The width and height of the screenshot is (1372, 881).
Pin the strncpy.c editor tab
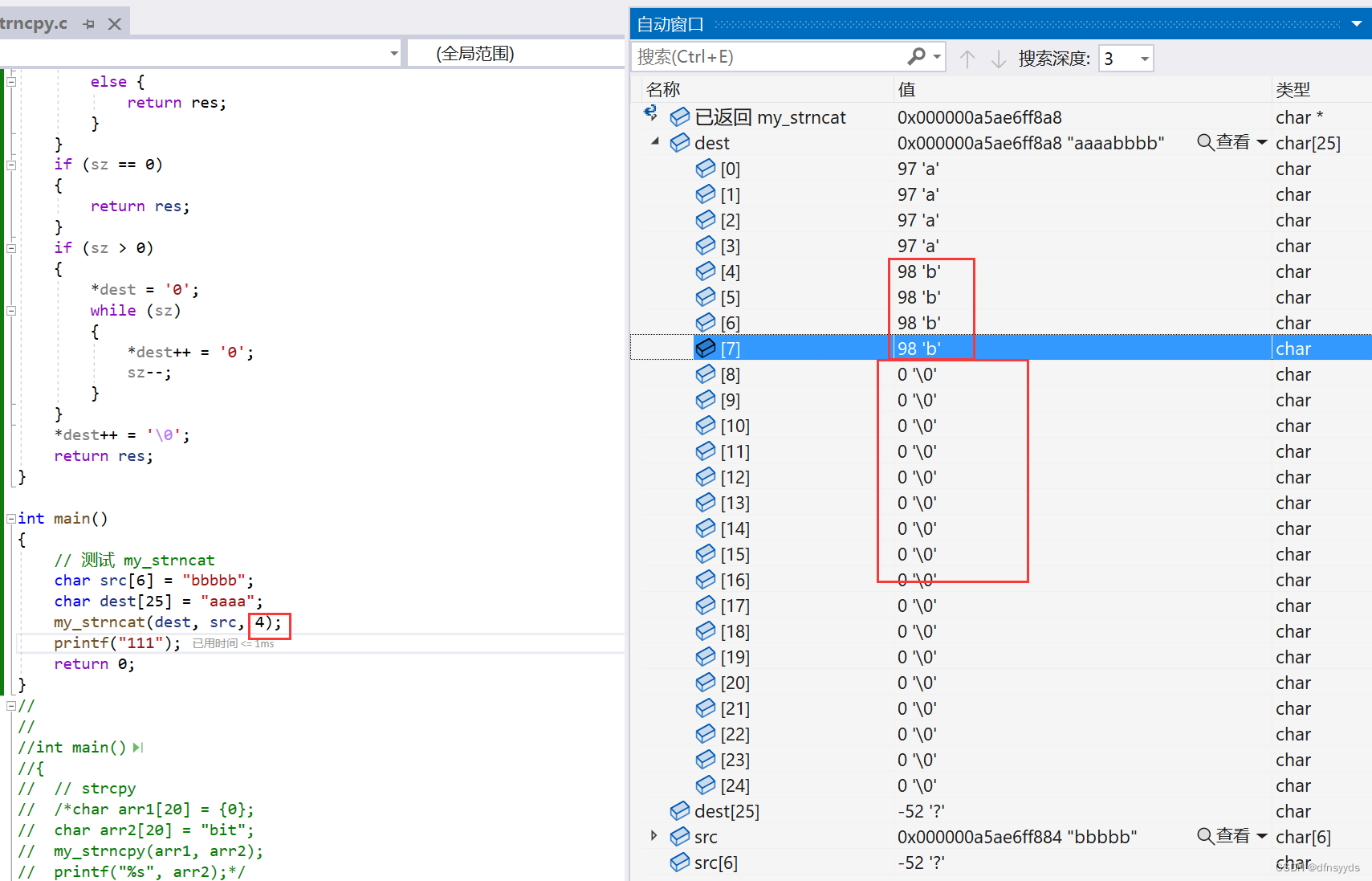click(89, 24)
